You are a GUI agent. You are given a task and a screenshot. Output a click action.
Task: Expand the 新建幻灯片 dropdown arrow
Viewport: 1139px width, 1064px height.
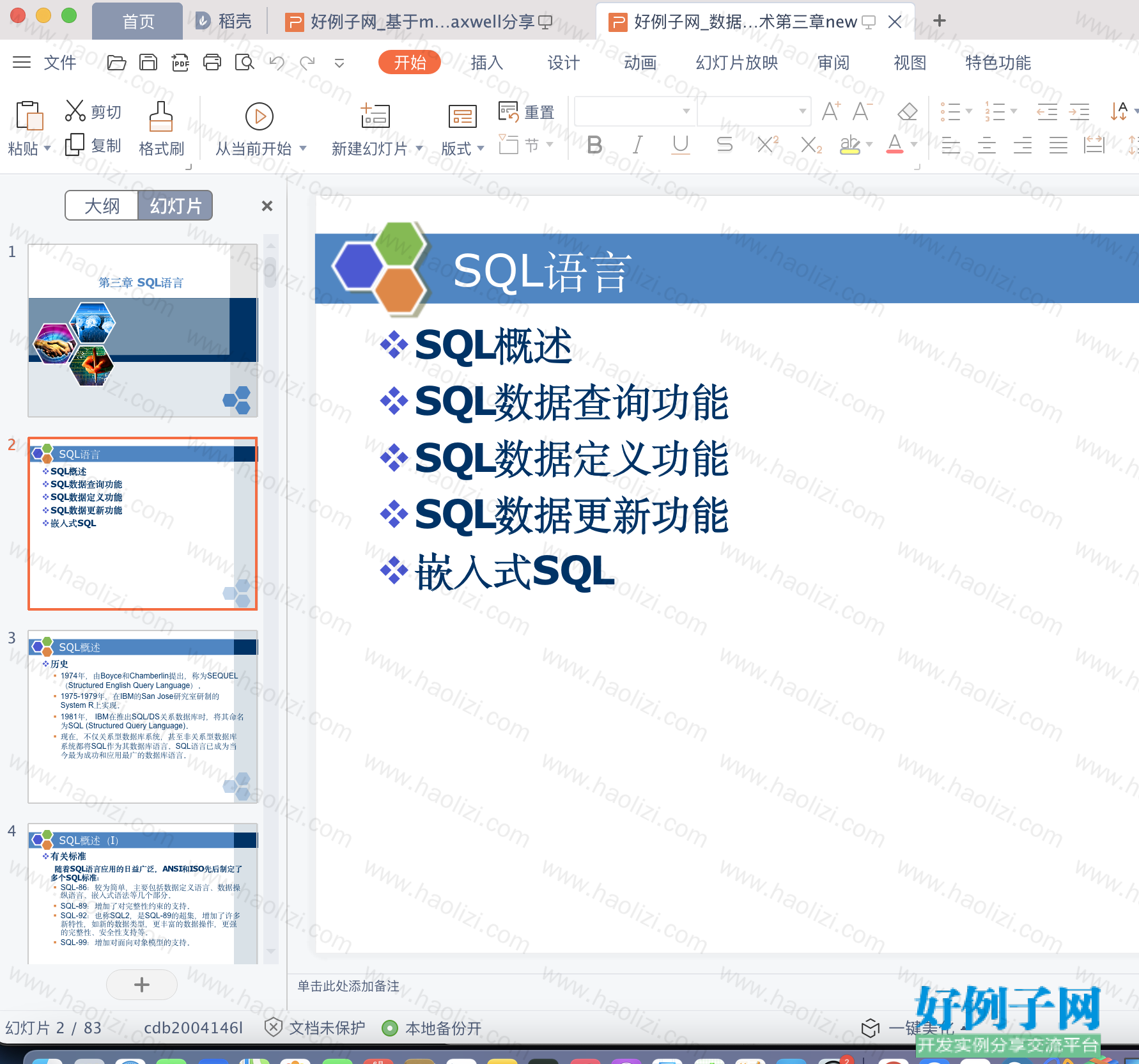point(419,148)
